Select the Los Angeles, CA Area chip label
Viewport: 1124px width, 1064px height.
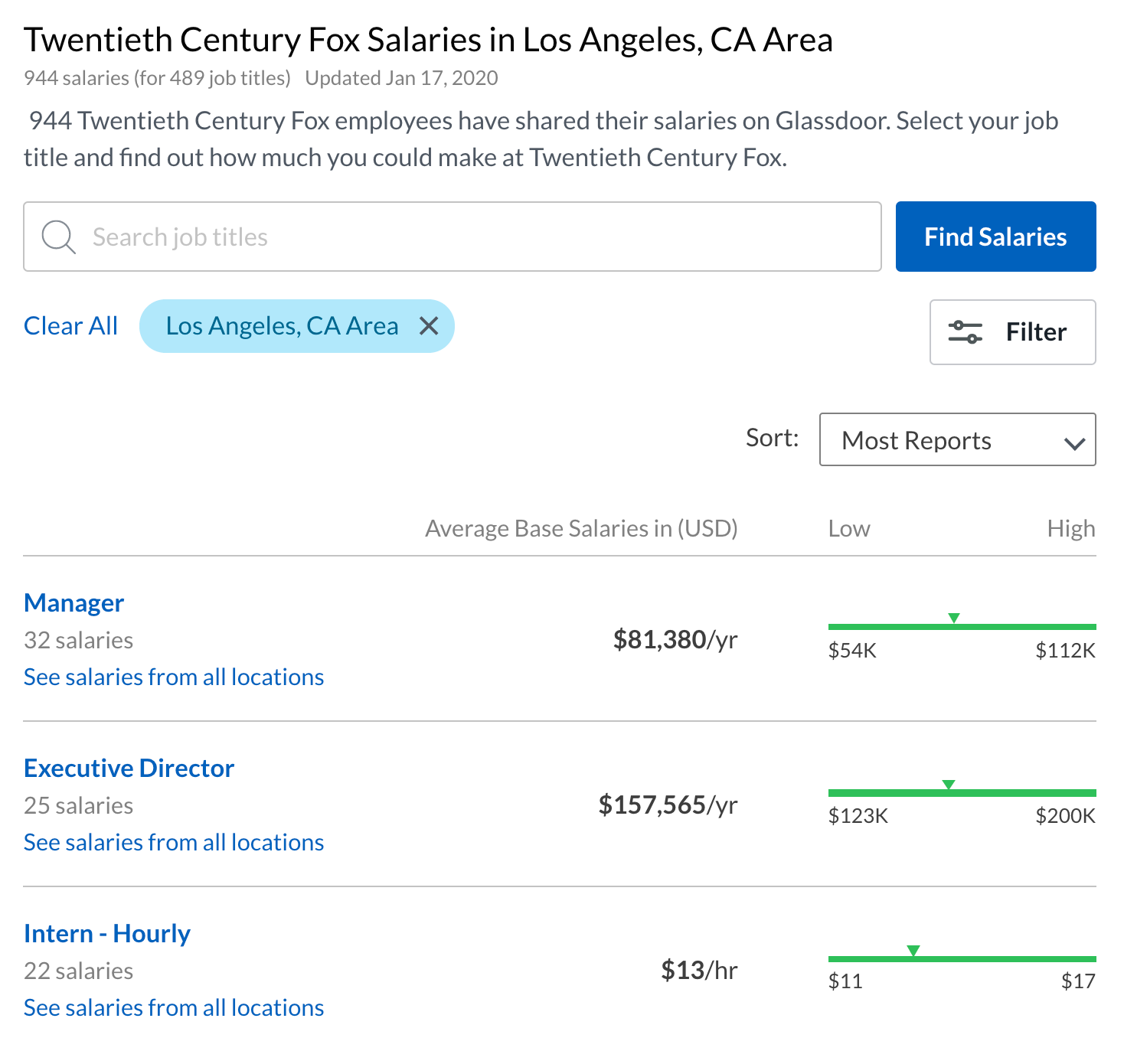[x=283, y=326]
